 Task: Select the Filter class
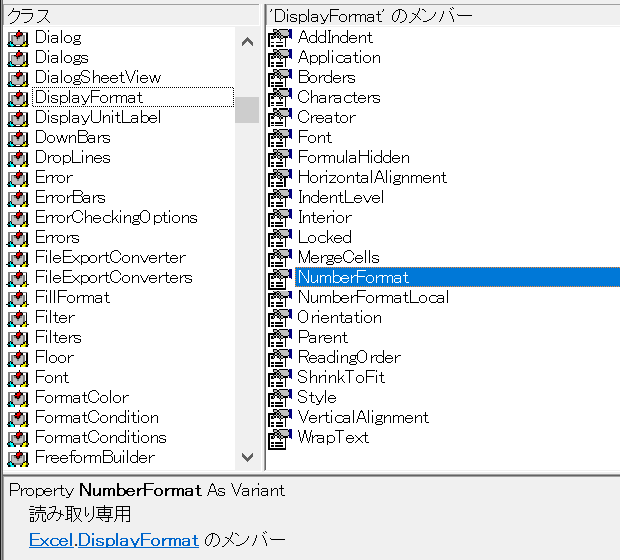tap(55, 318)
